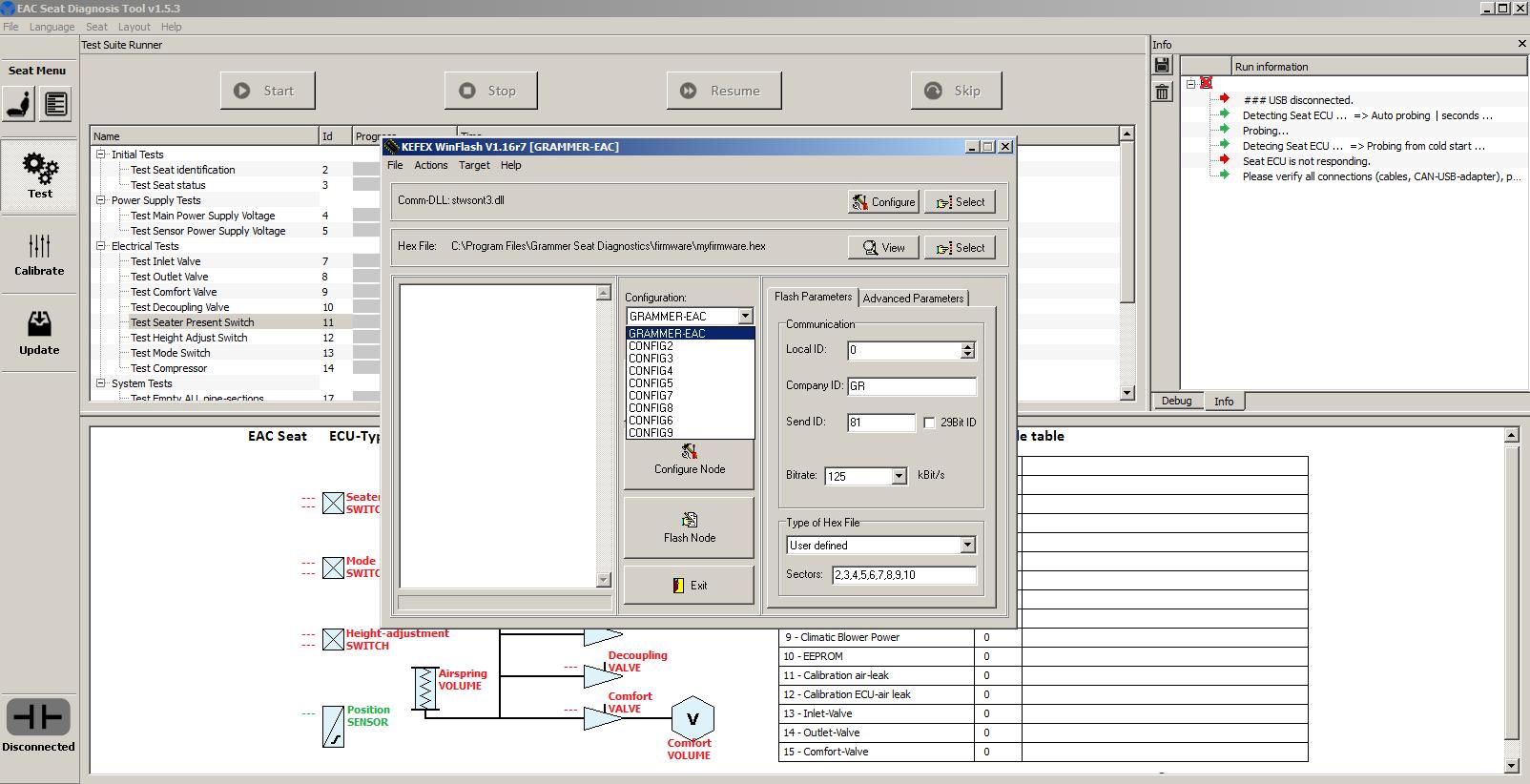This screenshot has width=1530, height=784.
Task: Click WinFlash log scrollbar down arrow
Action: pyautogui.click(x=603, y=580)
